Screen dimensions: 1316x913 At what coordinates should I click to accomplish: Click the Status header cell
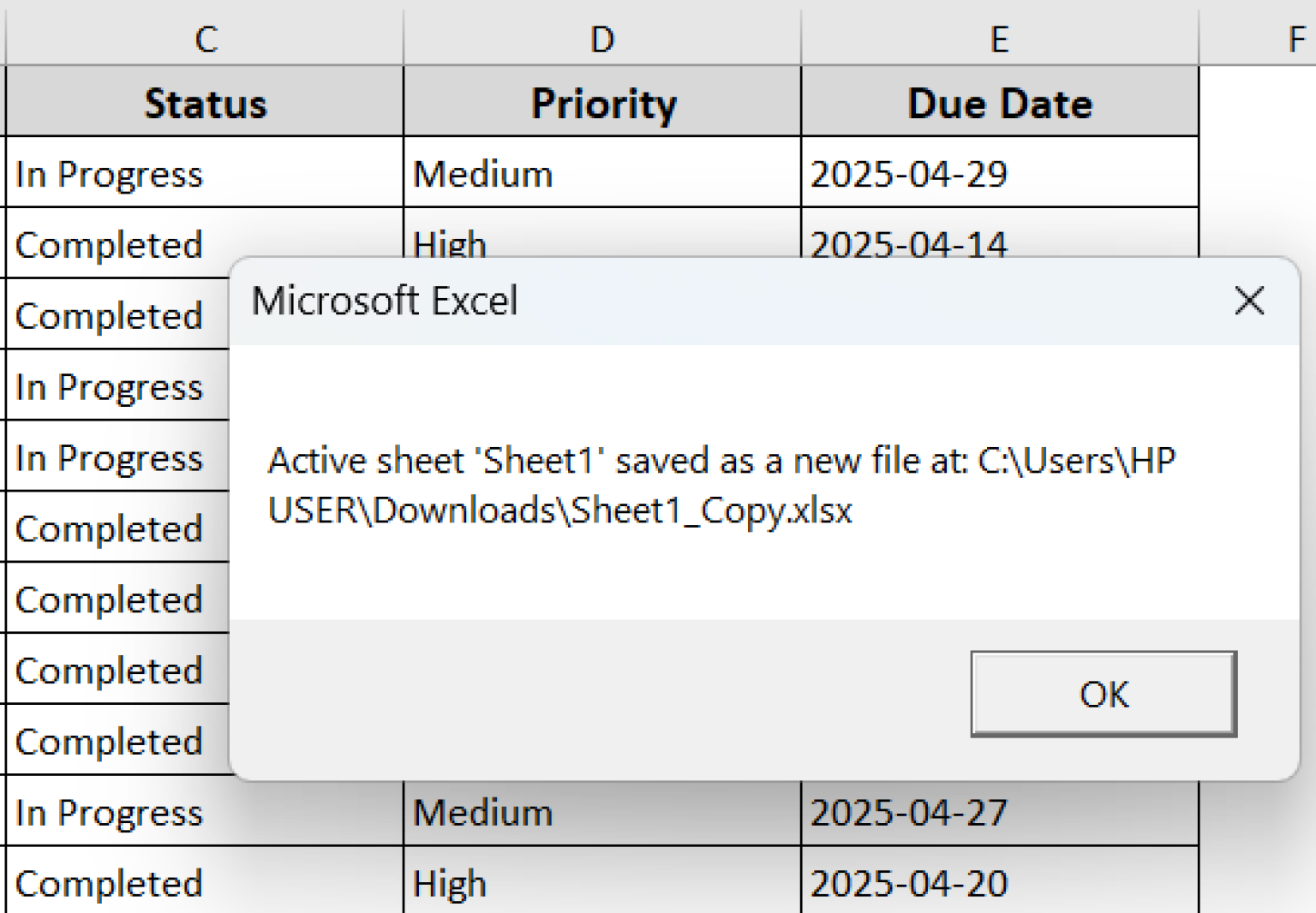tap(206, 103)
